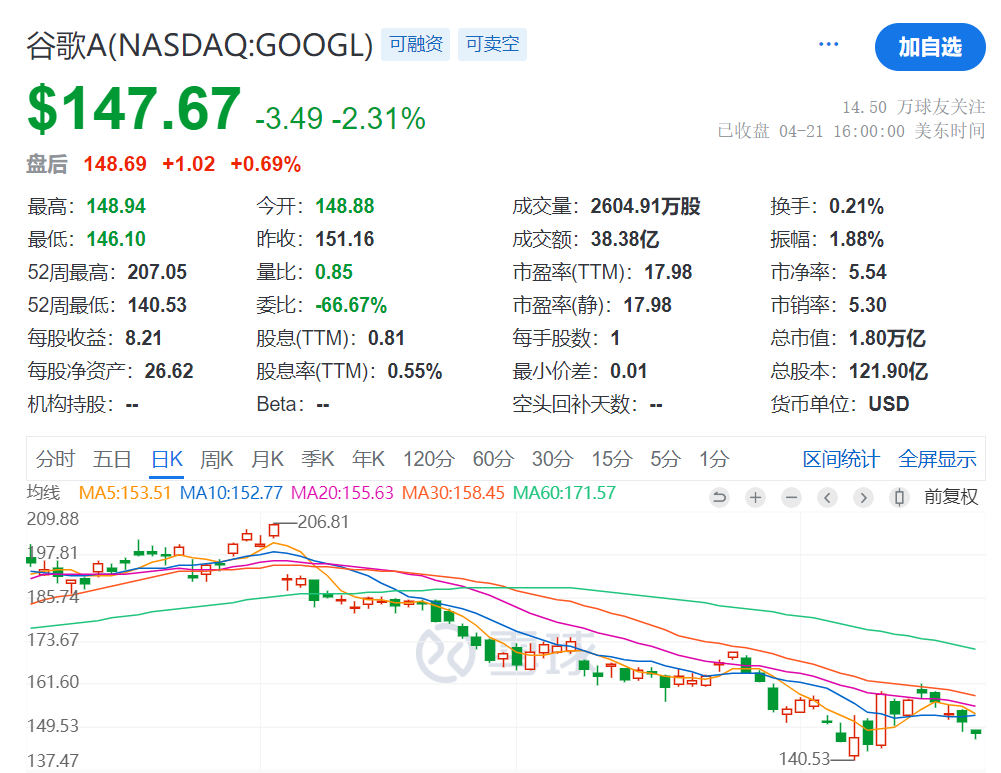Click the after-hours price 148.69
The image size is (1001, 773).
tap(115, 164)
